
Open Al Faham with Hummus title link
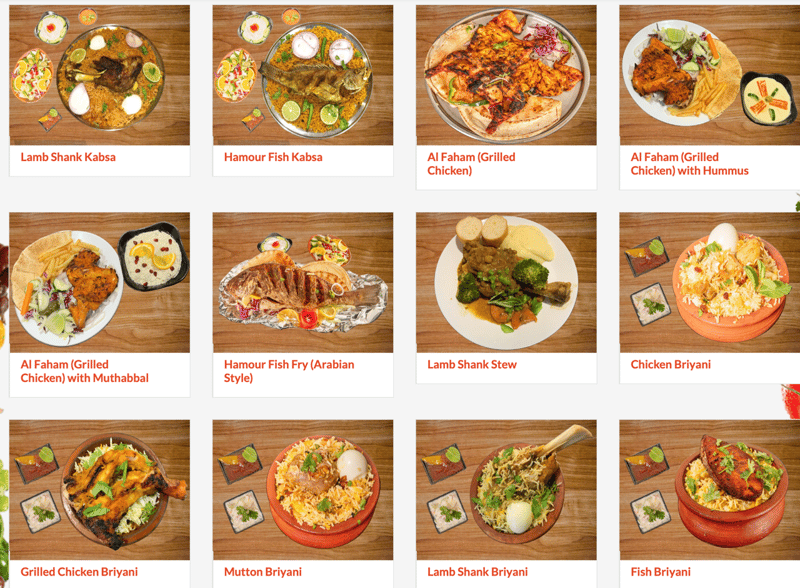pyautogui.click(x=689, y=164)
